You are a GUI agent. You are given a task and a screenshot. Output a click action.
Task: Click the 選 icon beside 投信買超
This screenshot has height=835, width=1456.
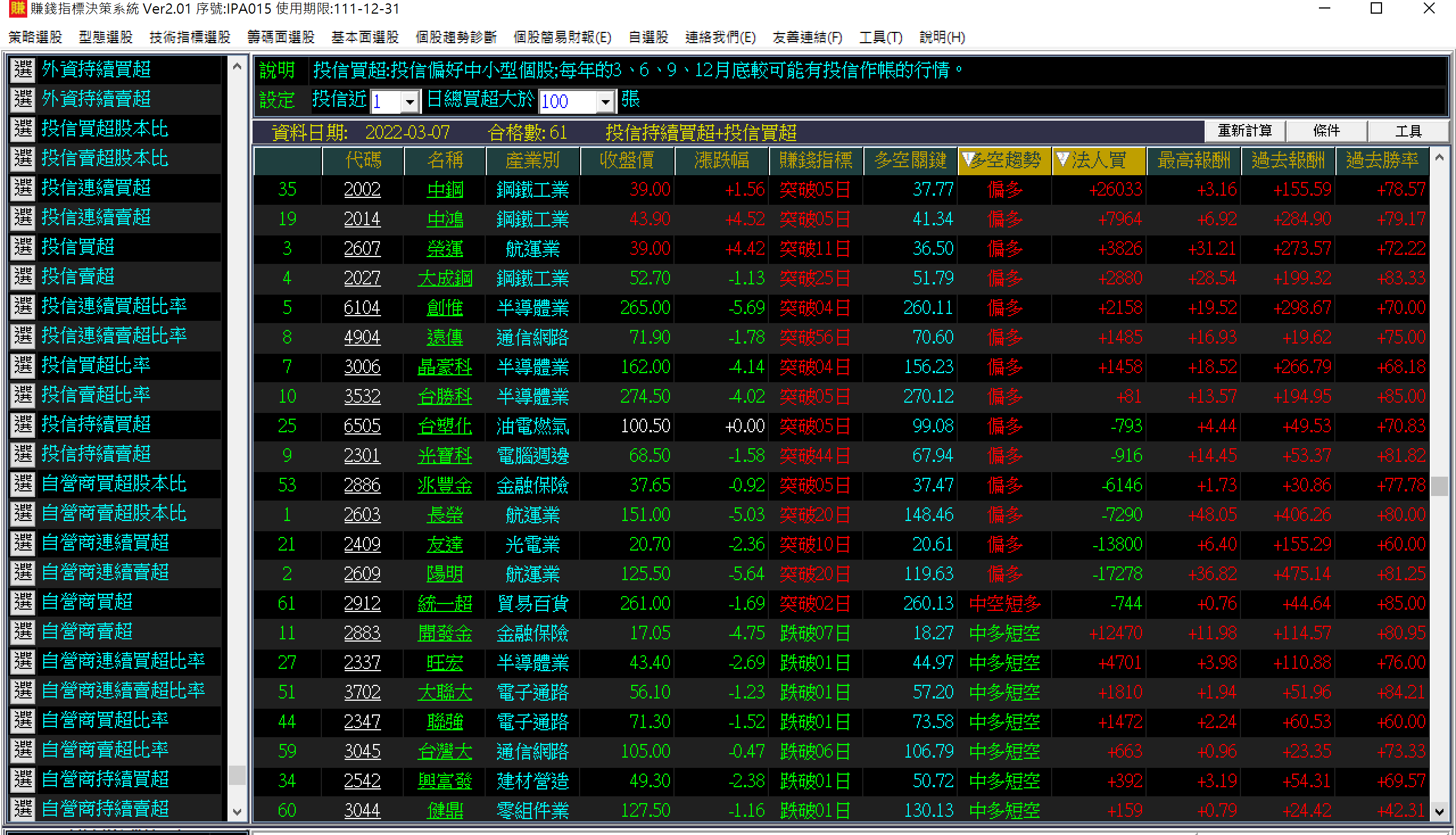(23, 247)
